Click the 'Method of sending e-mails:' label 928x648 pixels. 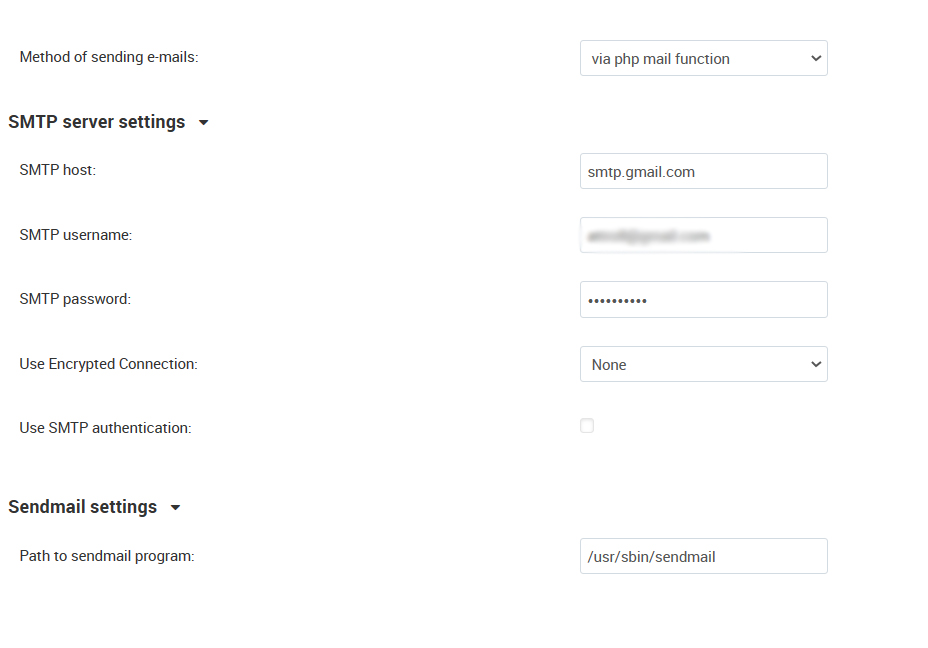tap(109, 57)
